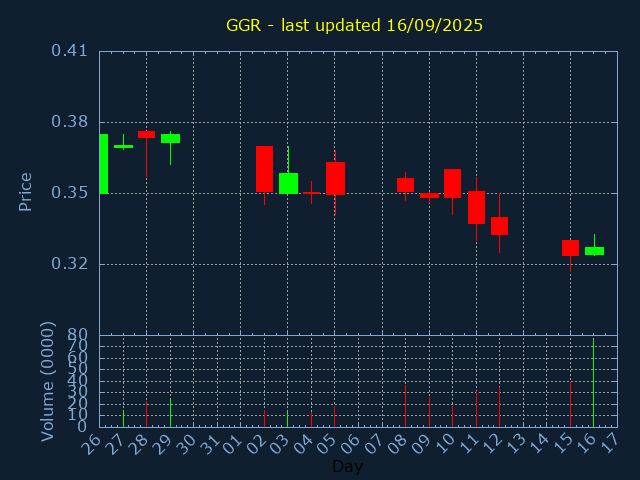Image resolution: width=640 pixels, height=480 pixels.
Task: Click day label 11 on the x-axis
Action: [x=467, y=444]
